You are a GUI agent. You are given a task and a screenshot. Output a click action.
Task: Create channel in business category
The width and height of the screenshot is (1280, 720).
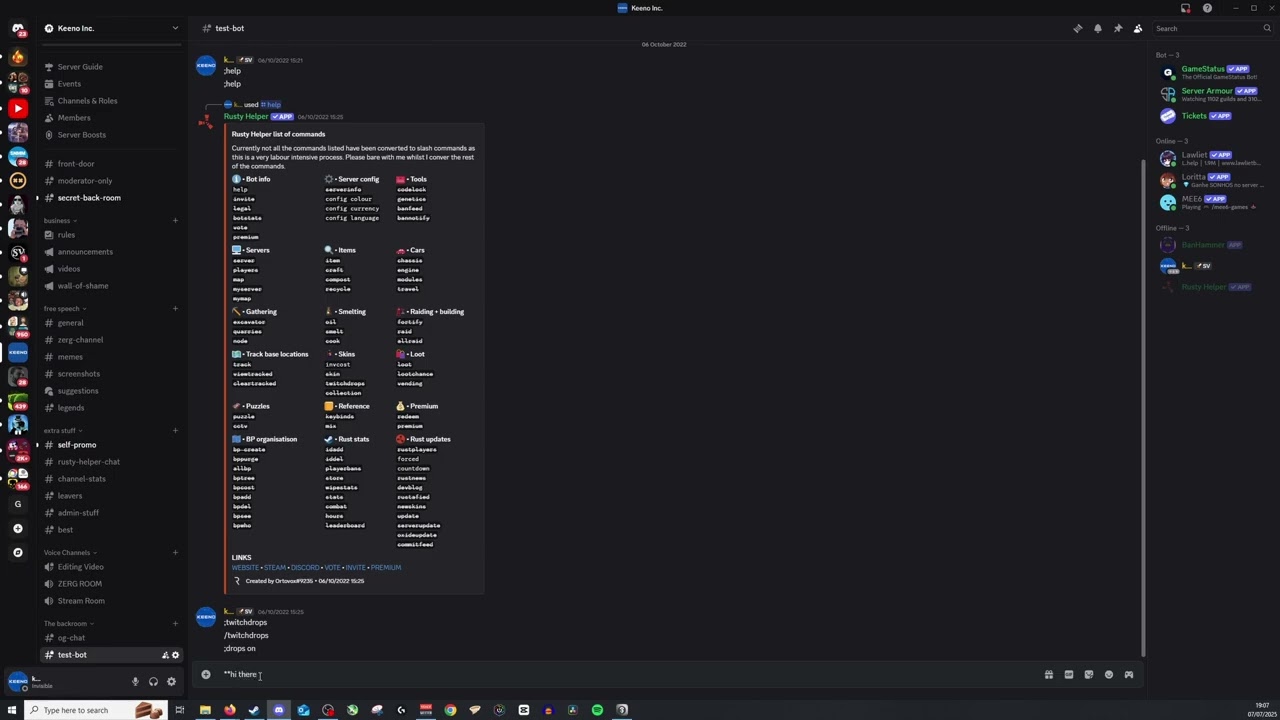(x=175, y=221)
